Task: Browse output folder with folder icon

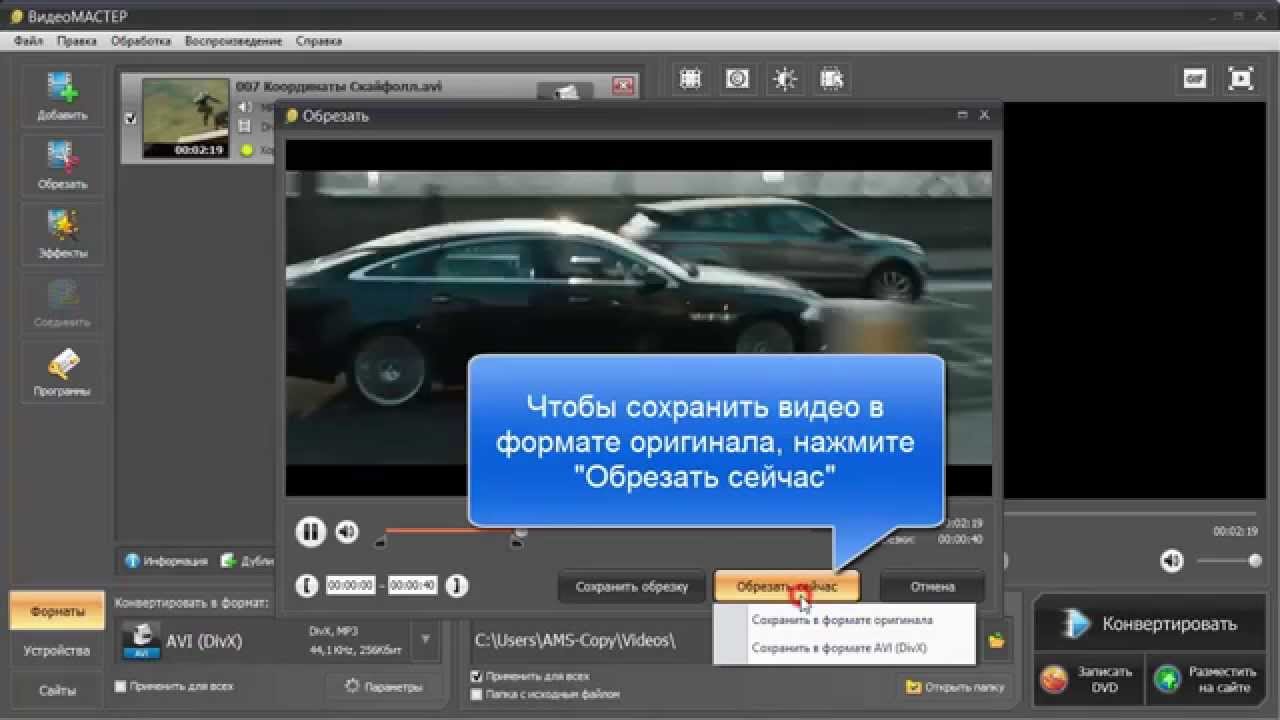Action: tap(996, 641)
